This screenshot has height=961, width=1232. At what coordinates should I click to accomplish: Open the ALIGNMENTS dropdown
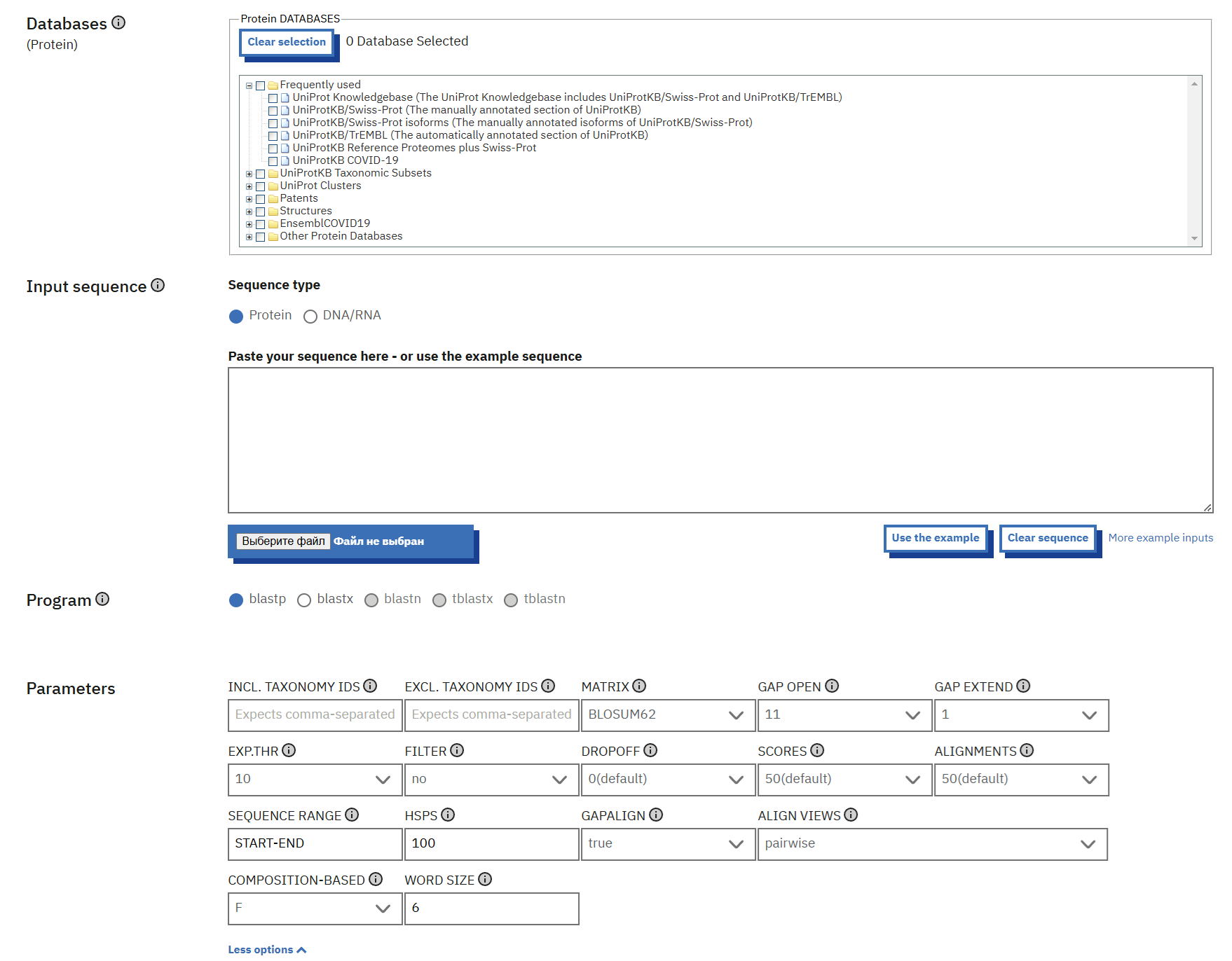(x=1021, y=780)
